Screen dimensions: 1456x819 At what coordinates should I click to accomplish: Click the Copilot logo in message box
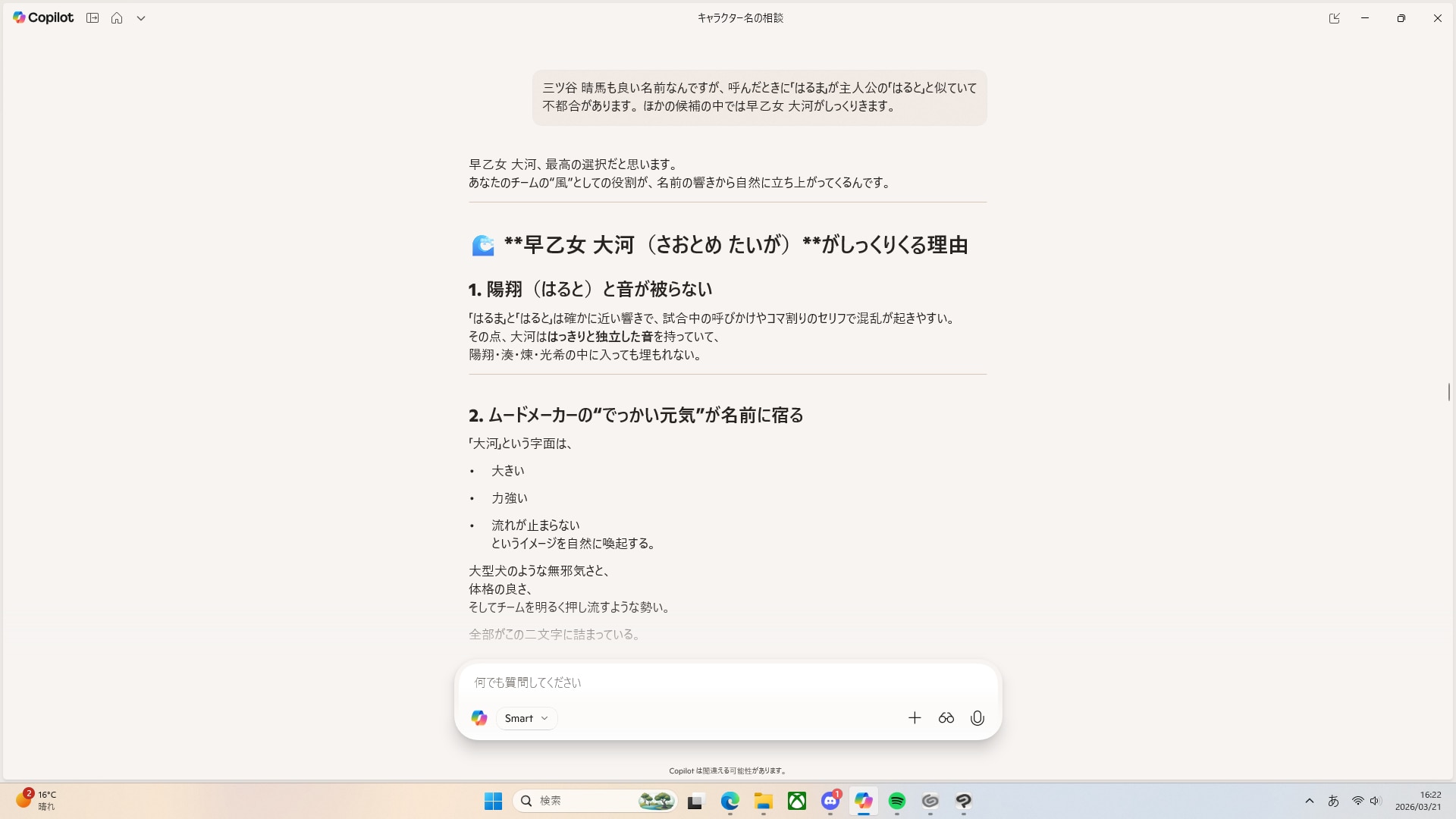click(479, 718)
